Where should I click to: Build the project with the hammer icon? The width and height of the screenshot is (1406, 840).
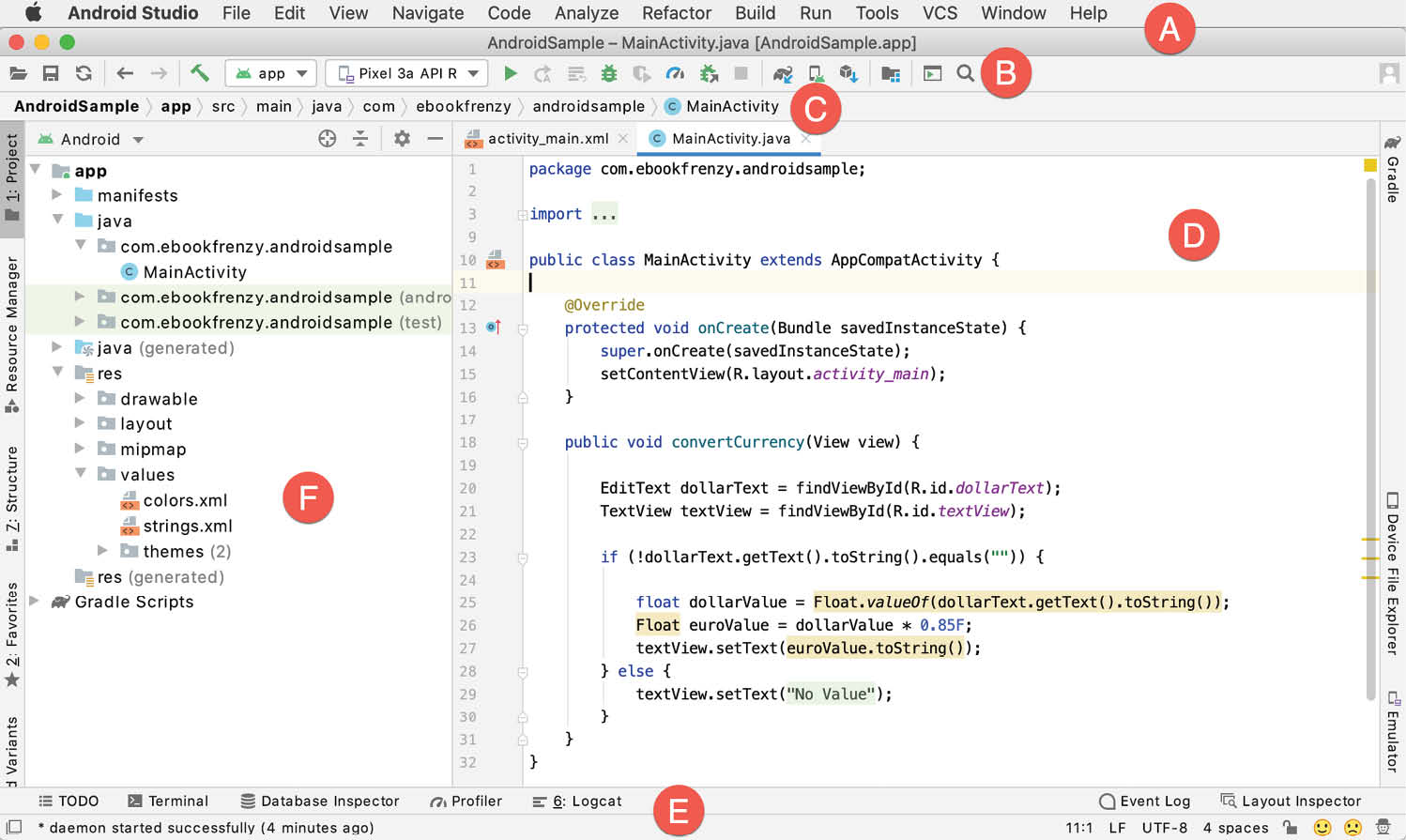[199, 73]
